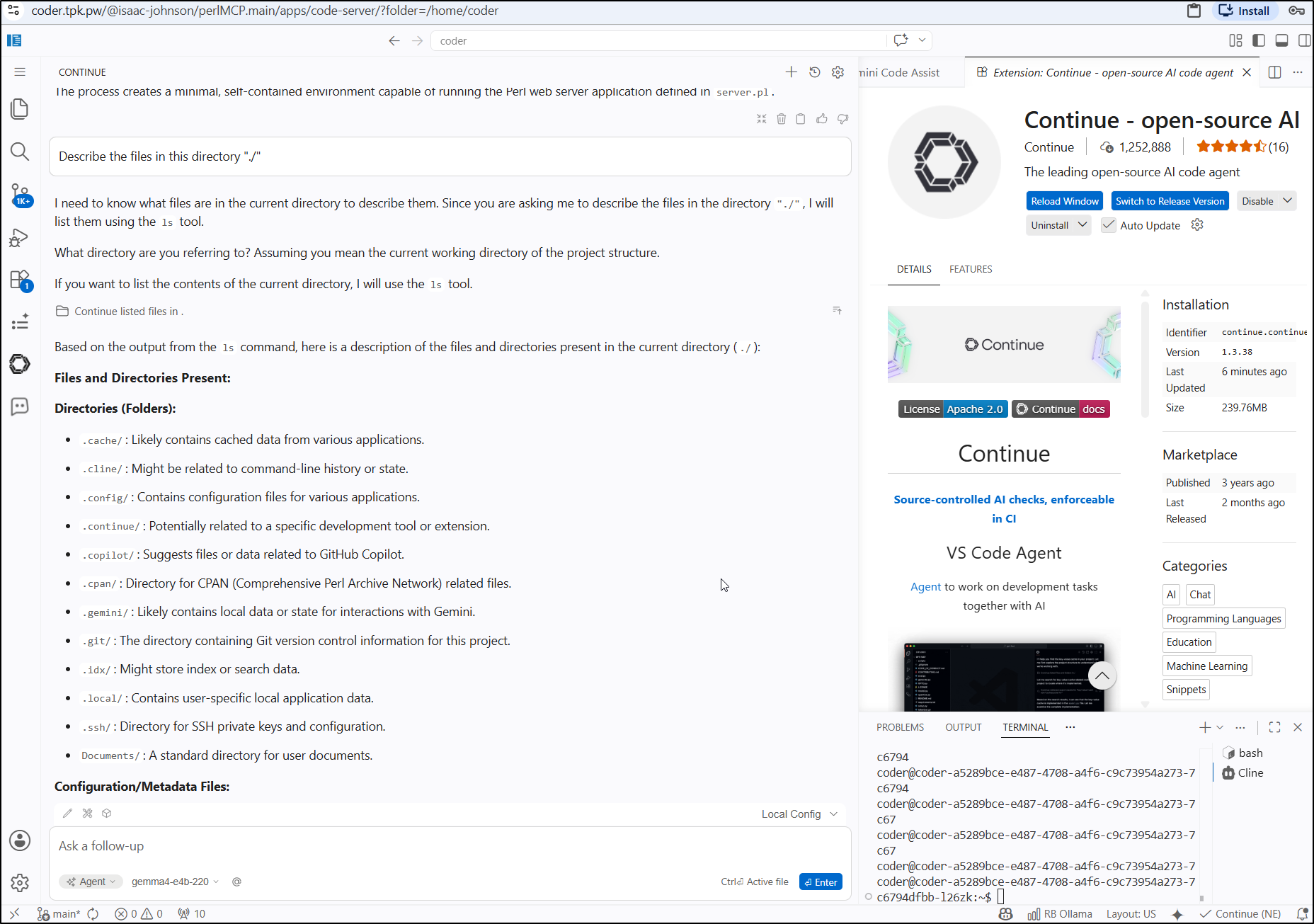Give thumbs down to the response
This screenshot has width=1314, height=924.
click(x=843, y=119)
